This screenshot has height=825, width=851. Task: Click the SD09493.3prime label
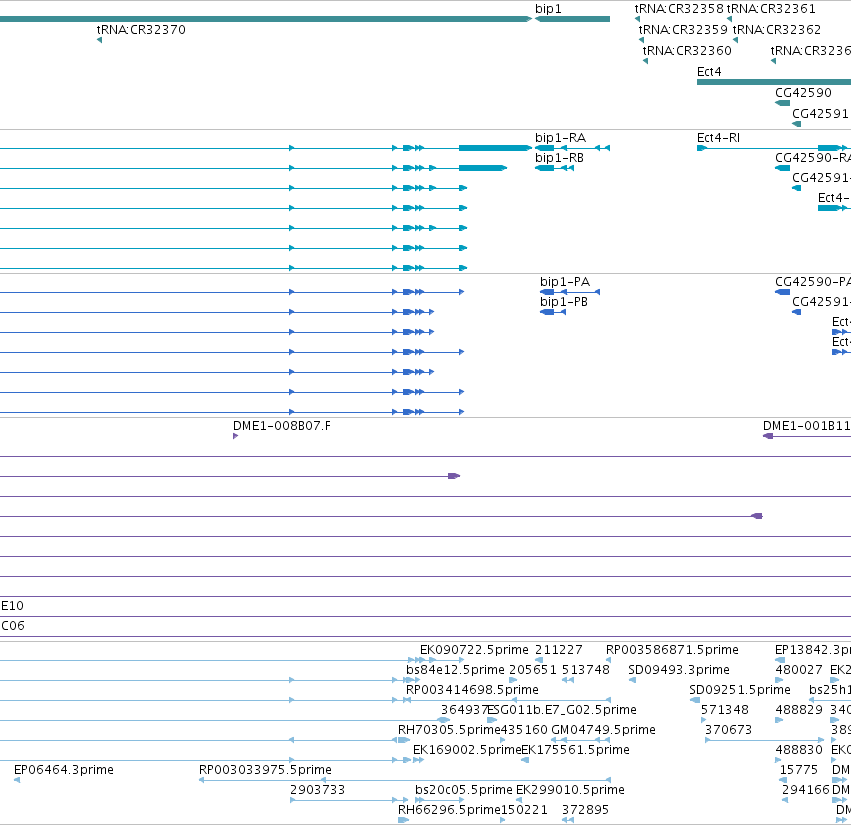click(x=678, y=670)
